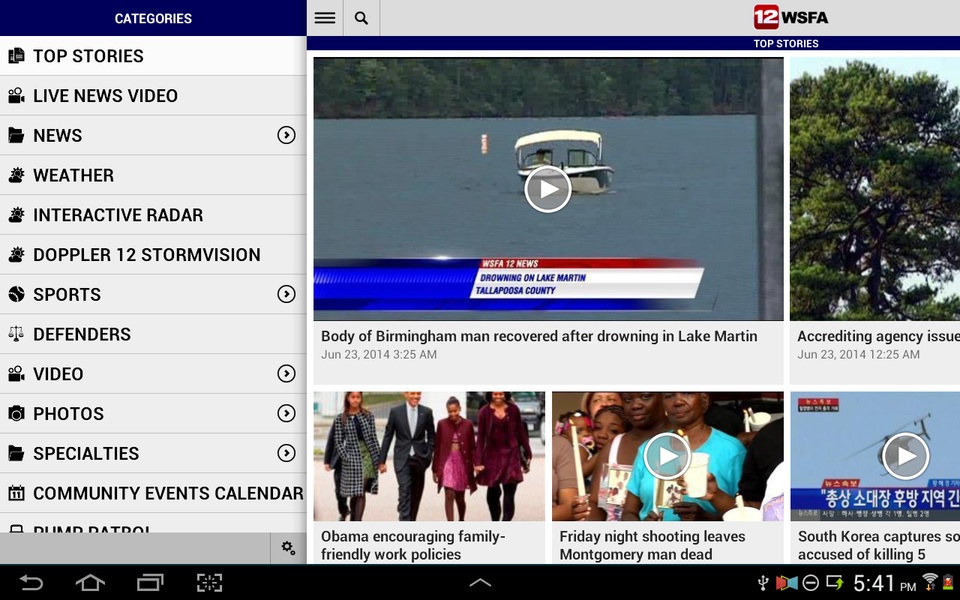The width and height of the screenshot is (960, 600).
Task: Open Friday night shooting Montgomery headline
Action: pyautogui.click(x=652, y=545)
